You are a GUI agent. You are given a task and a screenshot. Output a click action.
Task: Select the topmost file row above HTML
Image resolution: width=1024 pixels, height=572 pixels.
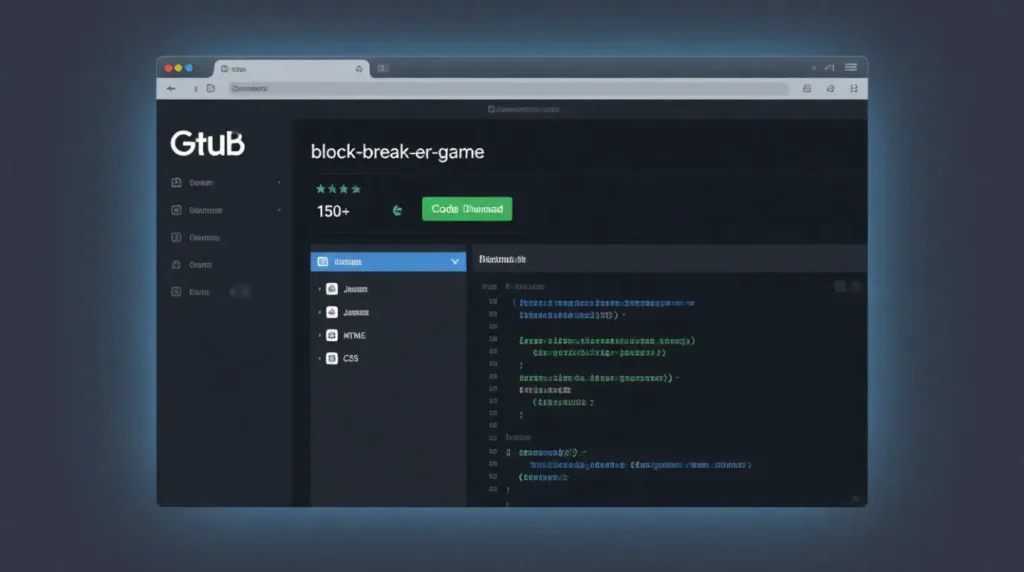(388, 289)
